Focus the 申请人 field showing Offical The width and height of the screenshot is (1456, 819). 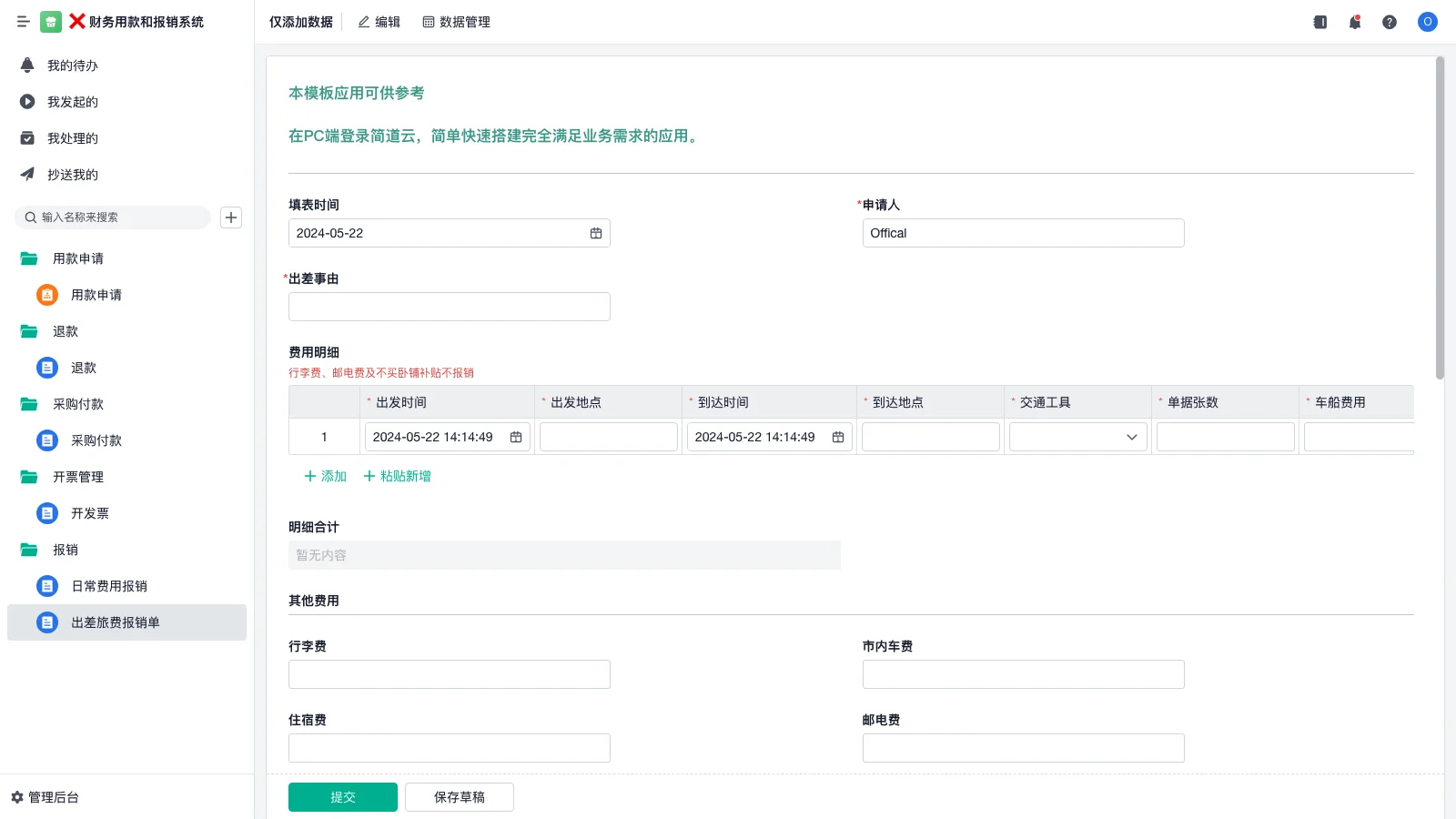(x=1024, y=233)
